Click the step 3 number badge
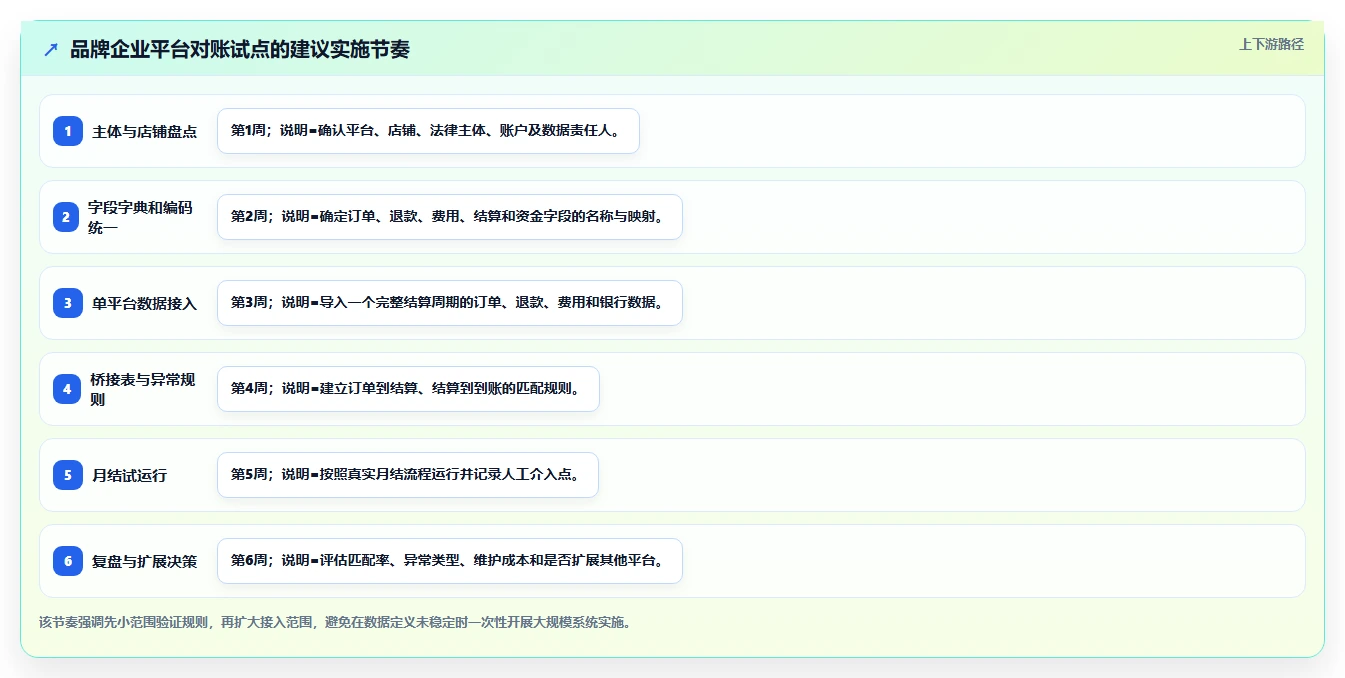The width and height of the screenshot is (1345, 678). (x=68, y=303)
